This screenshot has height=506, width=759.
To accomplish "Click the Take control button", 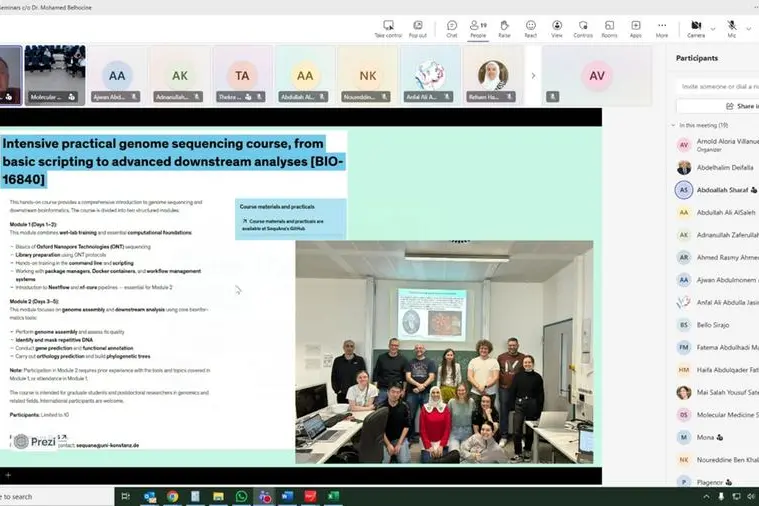I will [388, 28].
